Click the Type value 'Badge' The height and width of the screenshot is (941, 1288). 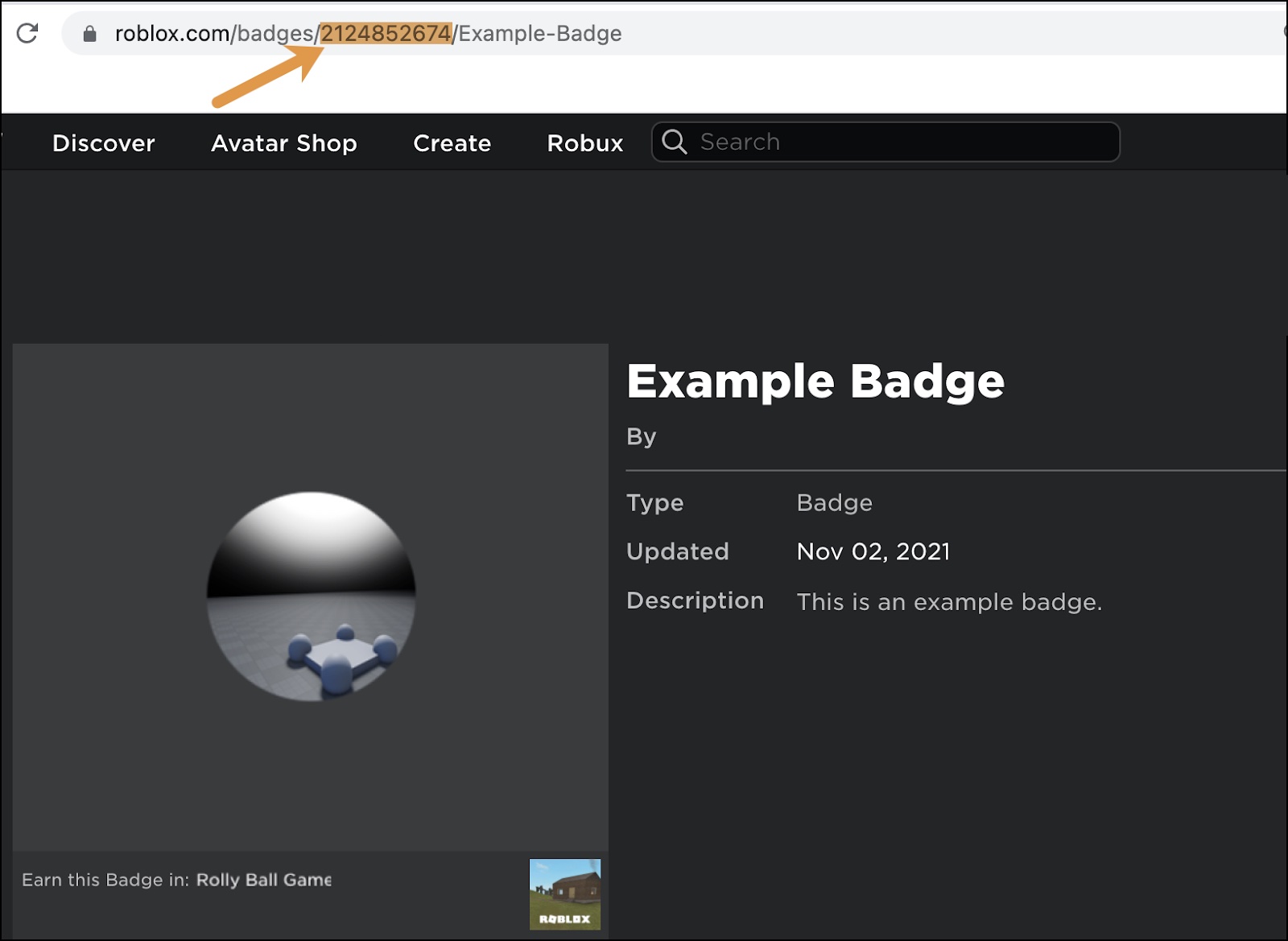click(834, 503)
